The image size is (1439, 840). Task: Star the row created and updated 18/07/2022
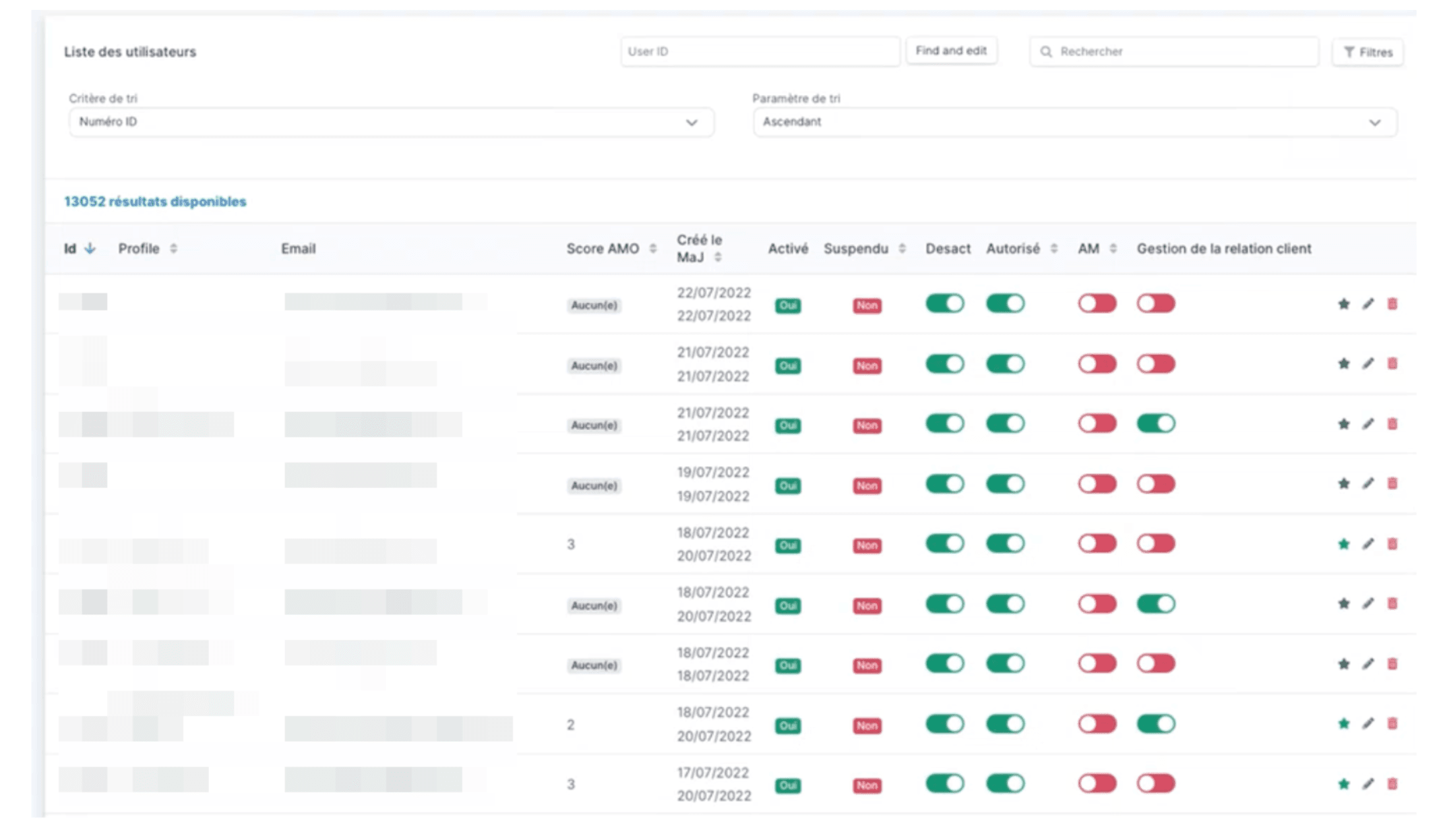click(x=1343, y=664)
